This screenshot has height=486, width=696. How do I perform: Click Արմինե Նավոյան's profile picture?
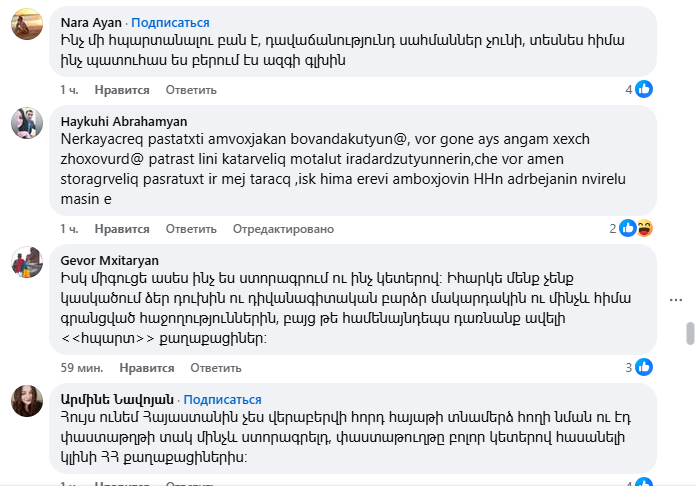tap(25, 401)
